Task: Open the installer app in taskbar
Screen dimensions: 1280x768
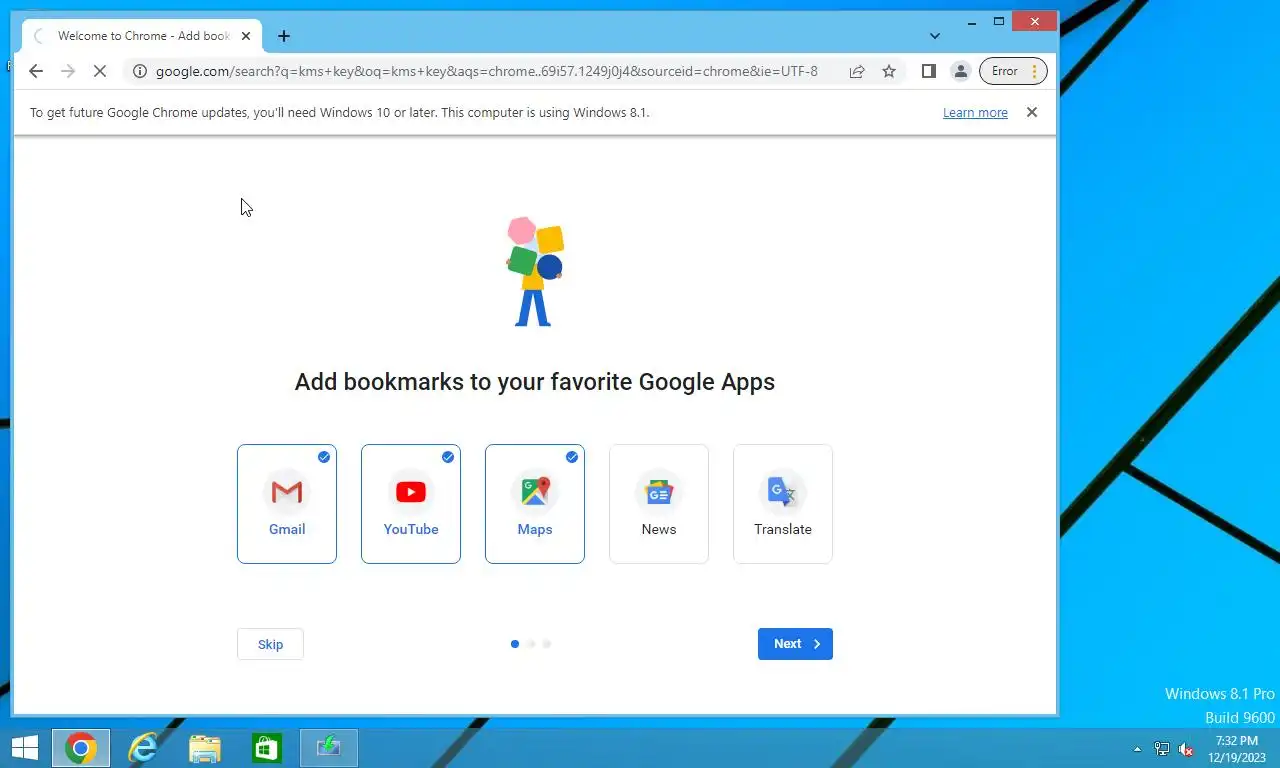Action: click(329, 748)
